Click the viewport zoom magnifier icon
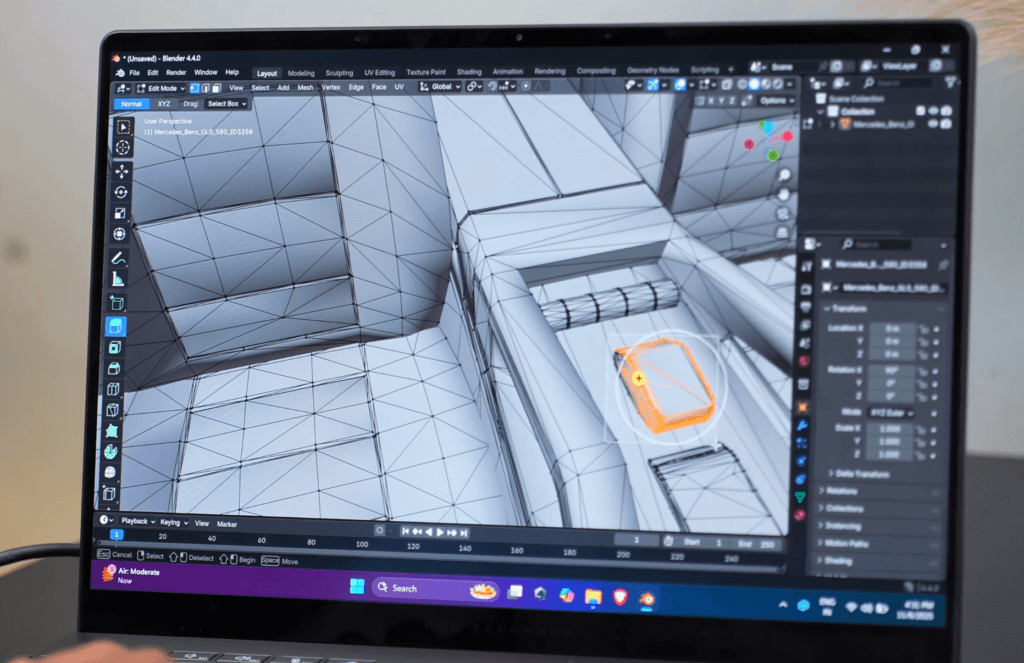Image resolution: width=1024 pixels, height=663 pixels. (x=784, y=175)
